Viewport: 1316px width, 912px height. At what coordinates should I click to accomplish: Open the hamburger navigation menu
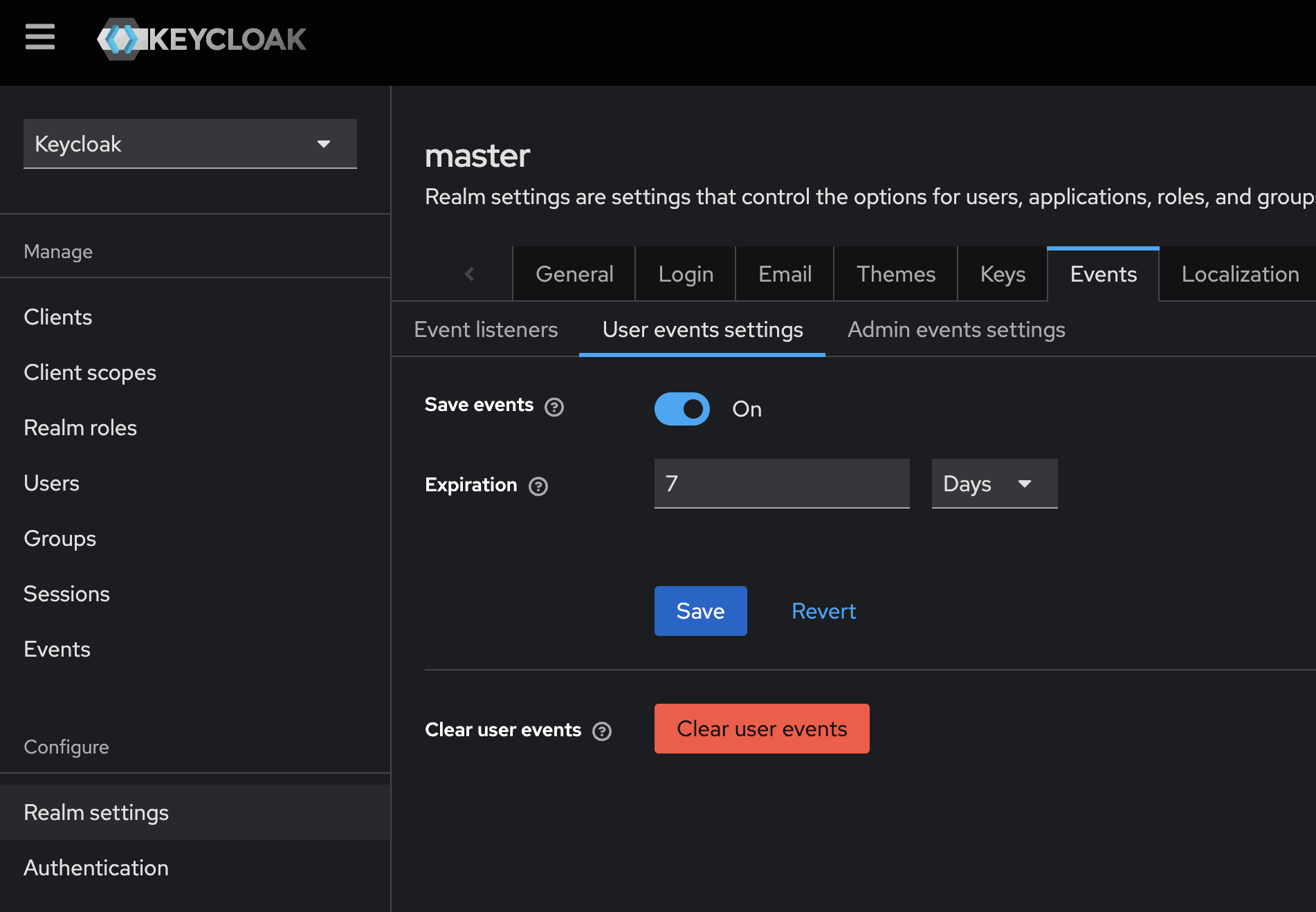(x=39, y=37)
